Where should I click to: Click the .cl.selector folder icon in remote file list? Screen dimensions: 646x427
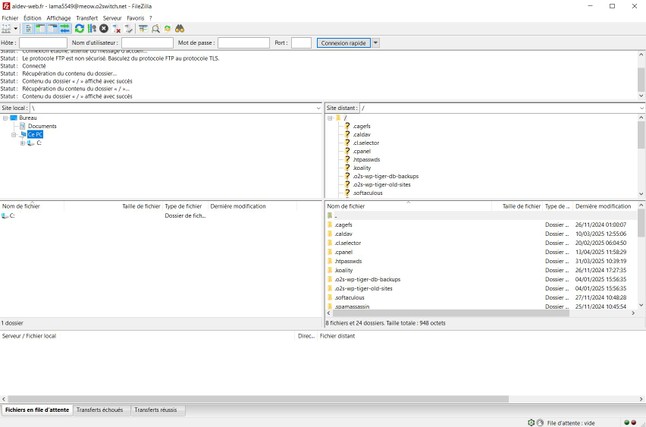(x=330, y=243)
